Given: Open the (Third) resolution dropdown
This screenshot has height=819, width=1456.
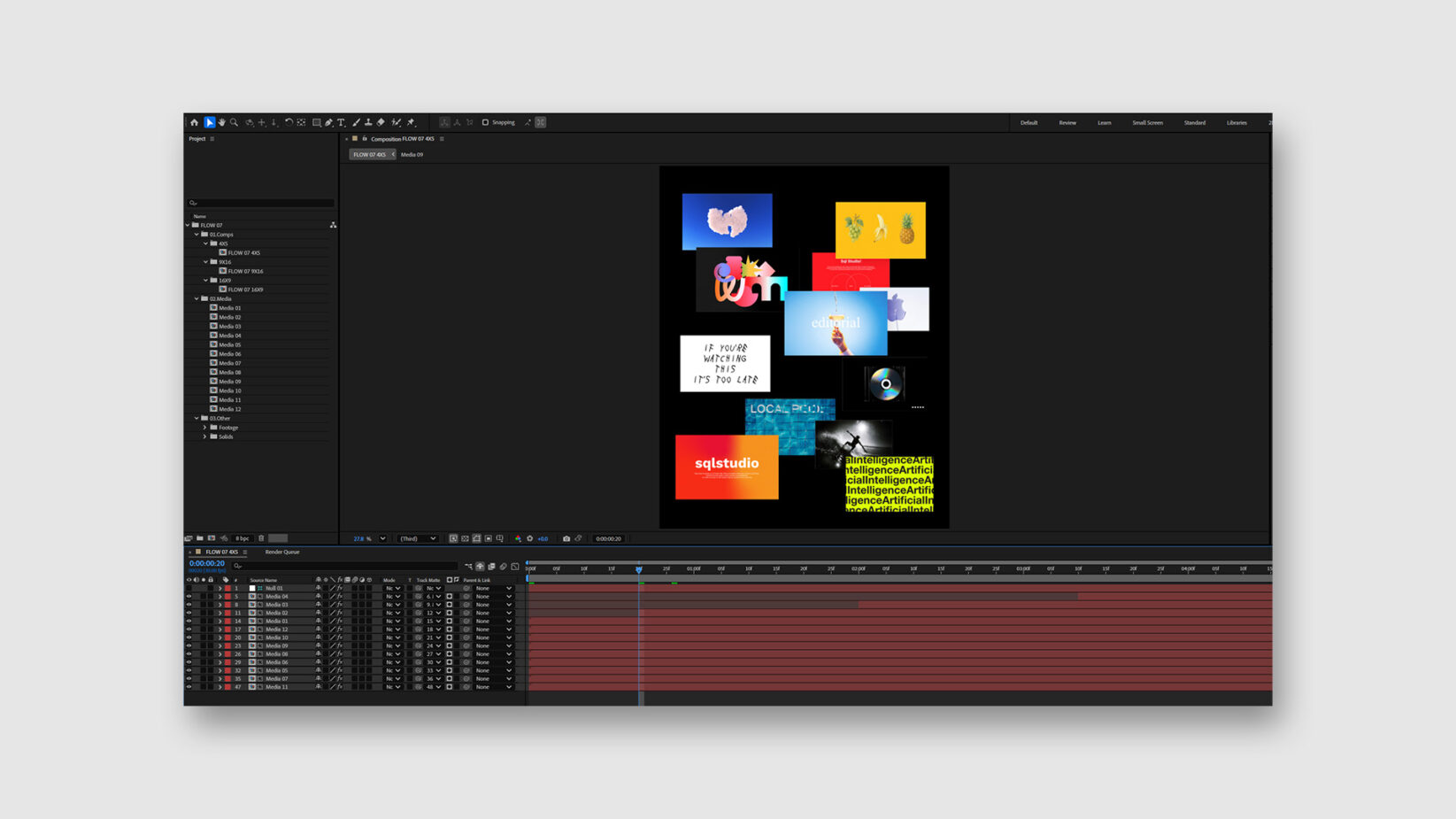Looking at the screenshot, I should (418, 538).
